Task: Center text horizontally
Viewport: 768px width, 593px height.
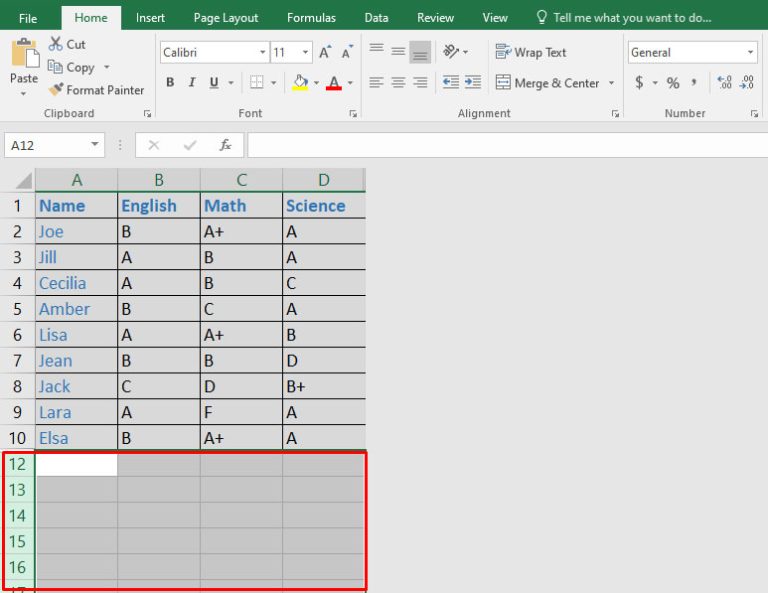Action: pos(398,82)
